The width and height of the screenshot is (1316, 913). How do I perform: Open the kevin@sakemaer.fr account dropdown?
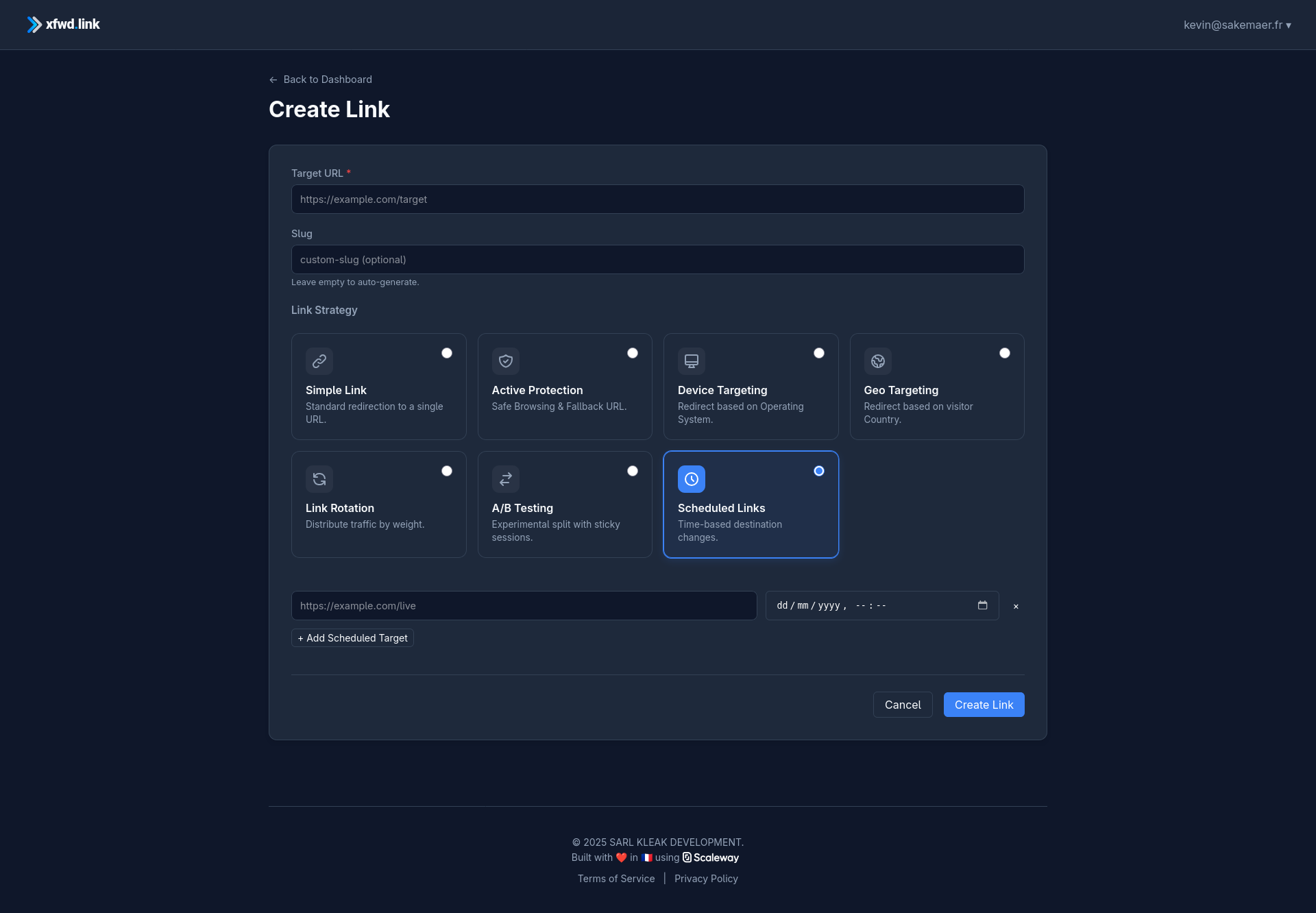click(1237, 25)
